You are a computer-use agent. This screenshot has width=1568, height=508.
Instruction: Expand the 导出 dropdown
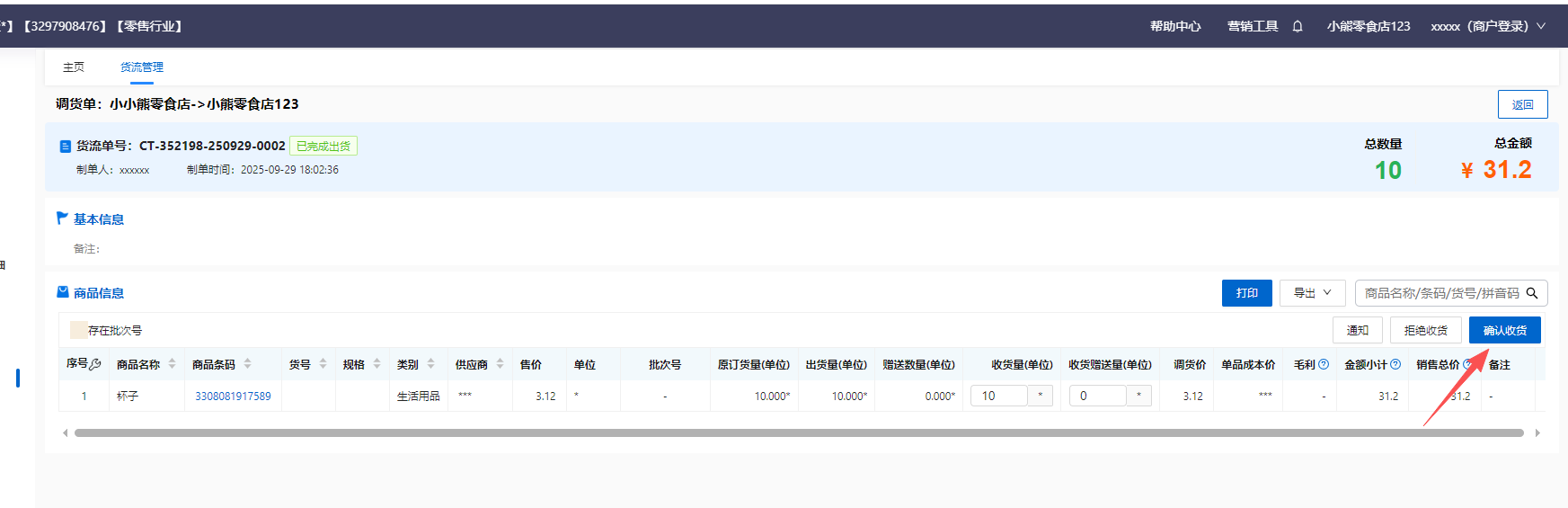click(x=1312, y=293)
